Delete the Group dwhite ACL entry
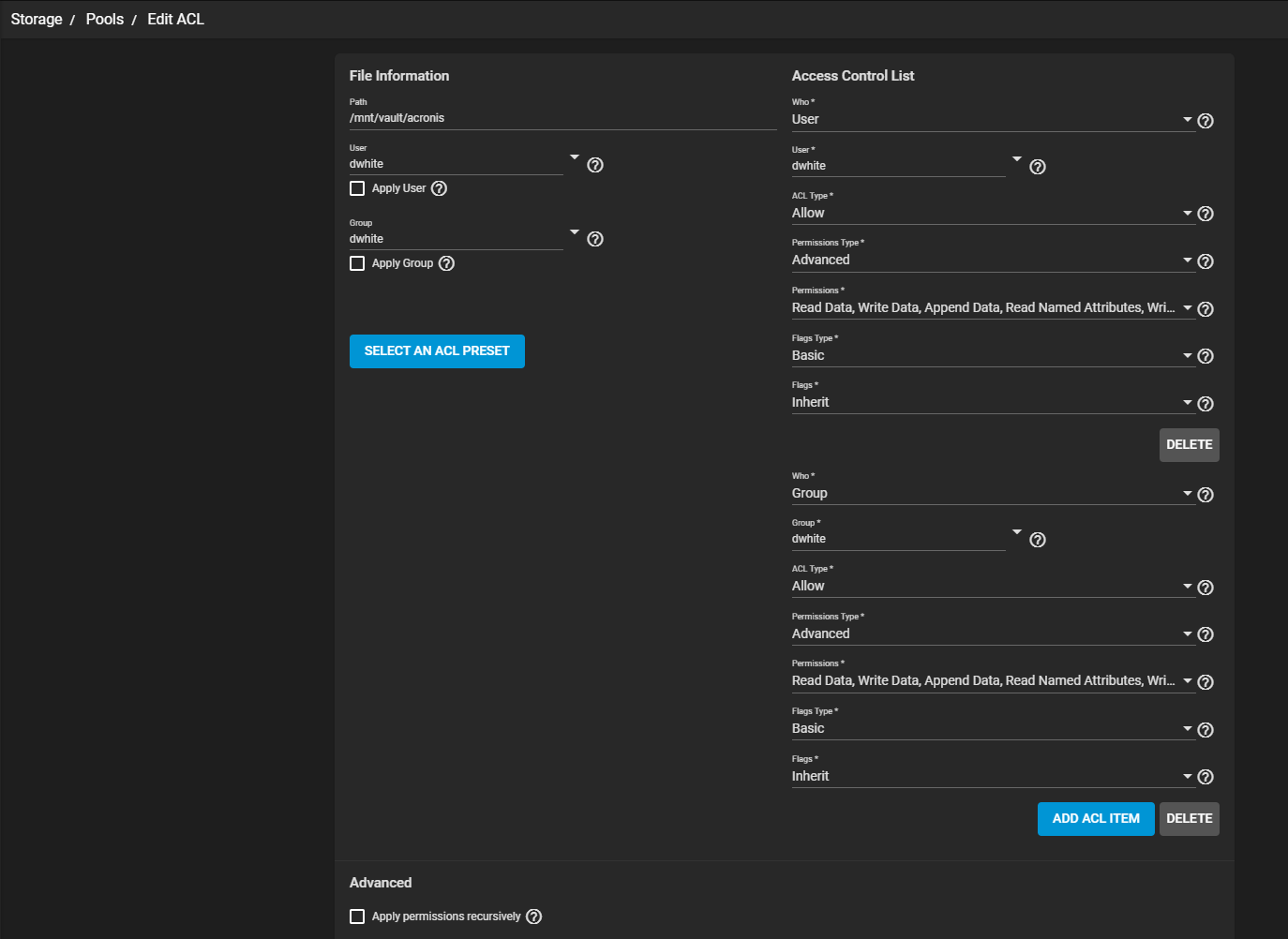Image resolution: width=1288 pixels, height=939 pixels. click(x=1190, y=819)
